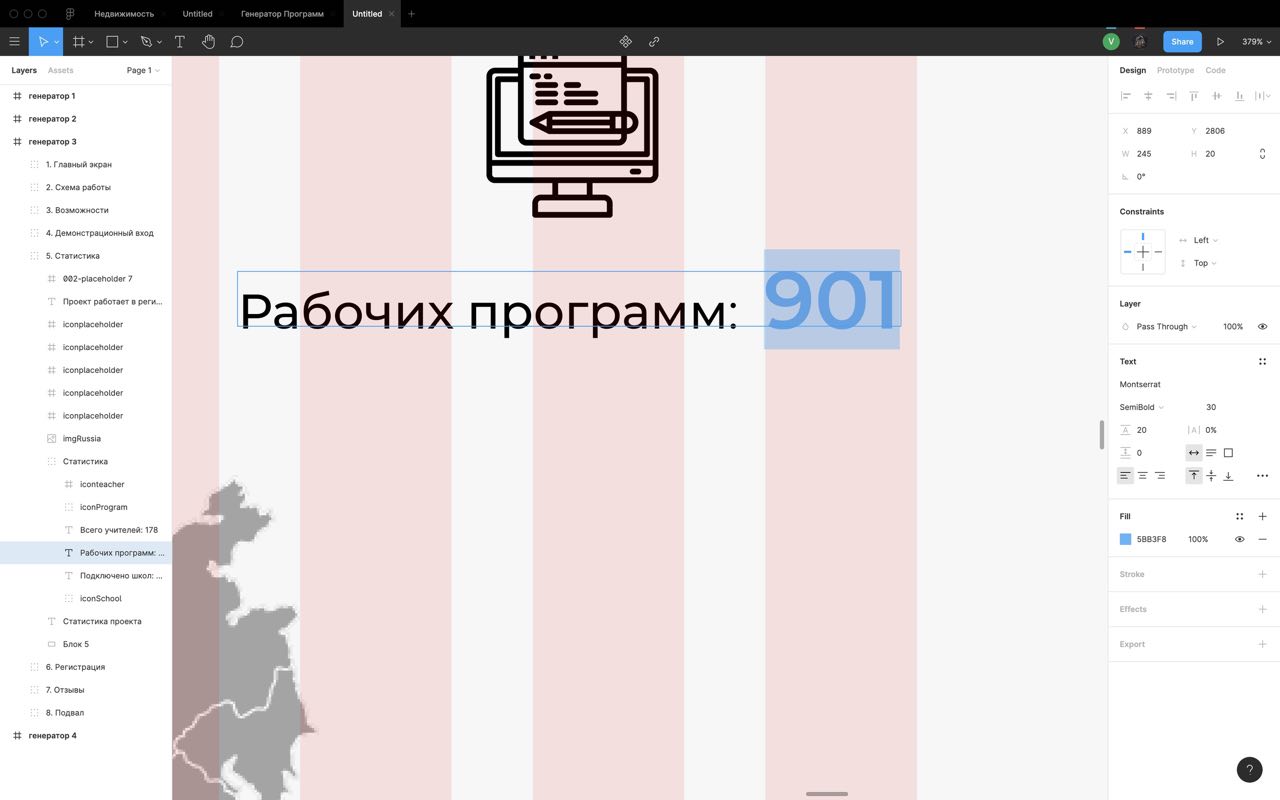
Task: Select the Text tool
Action: click(180, 42)
